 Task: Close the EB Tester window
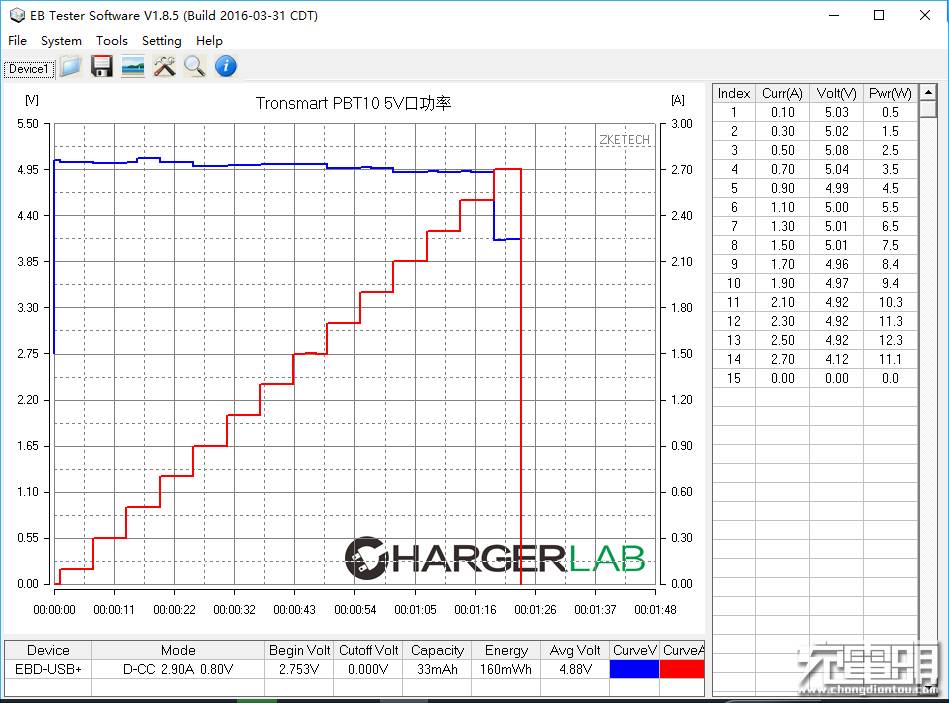click(925, 16)
